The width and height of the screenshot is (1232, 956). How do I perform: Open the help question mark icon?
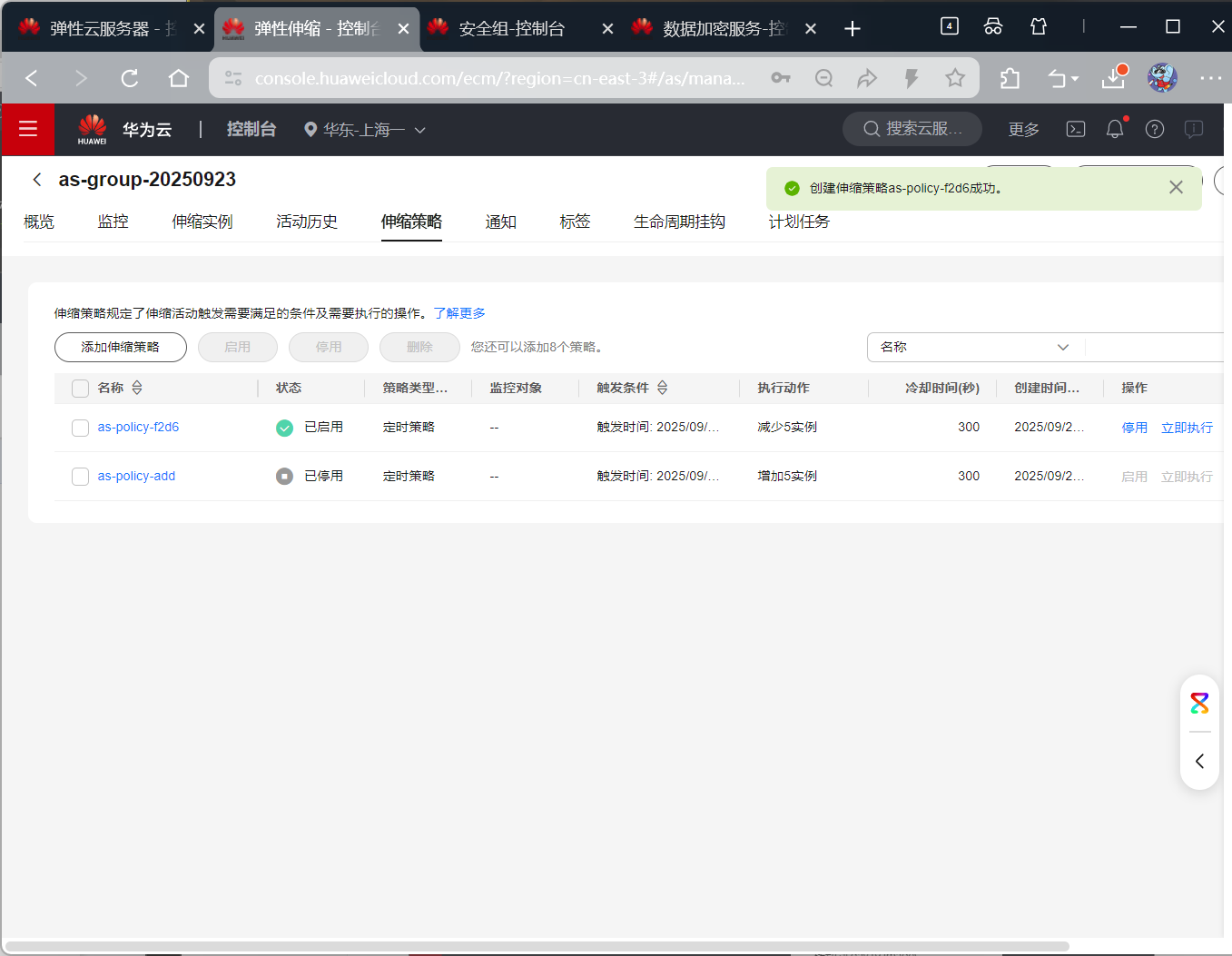click(1155, 129)
